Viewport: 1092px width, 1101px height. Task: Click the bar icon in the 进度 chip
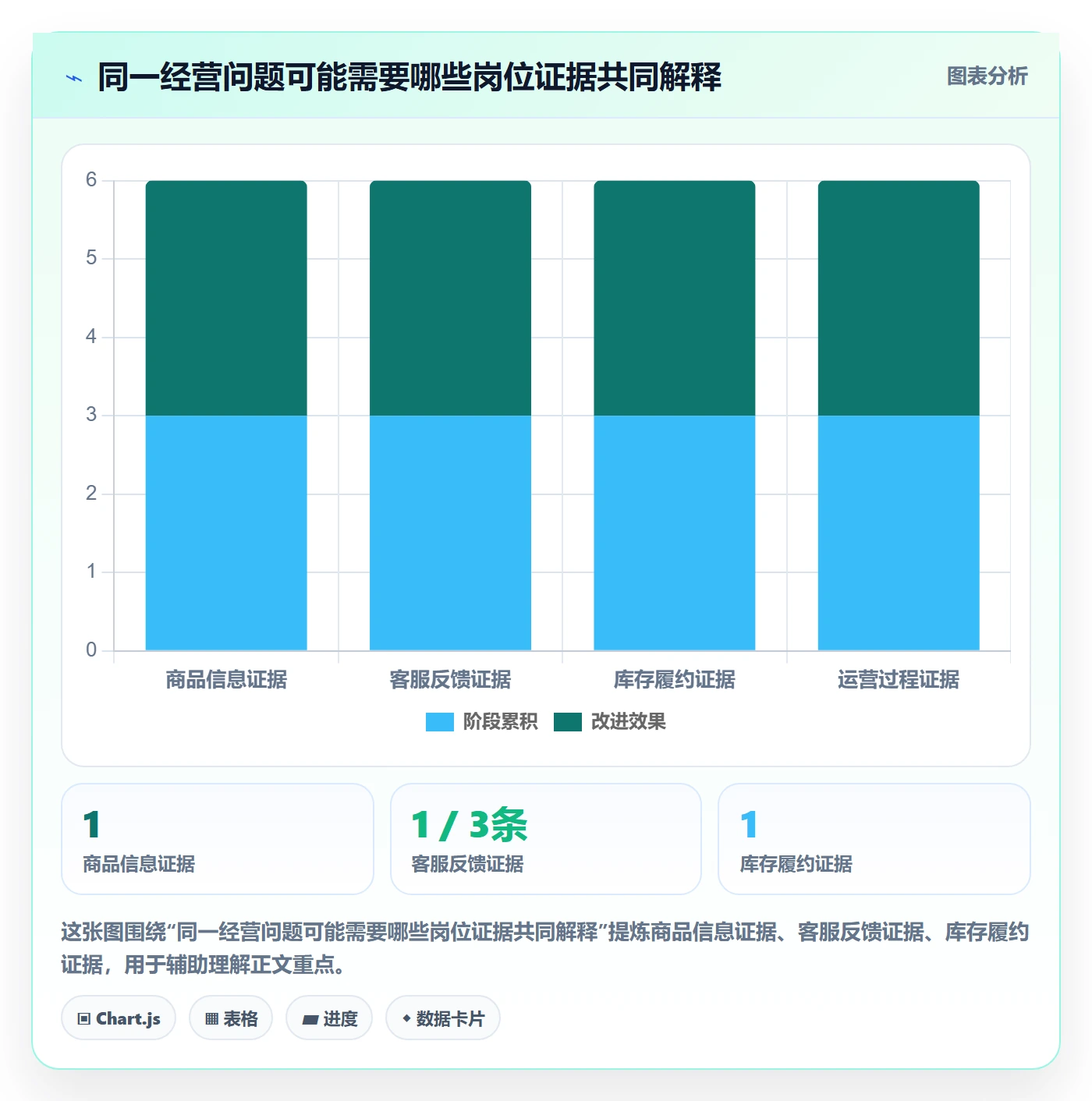(310, 1020)
